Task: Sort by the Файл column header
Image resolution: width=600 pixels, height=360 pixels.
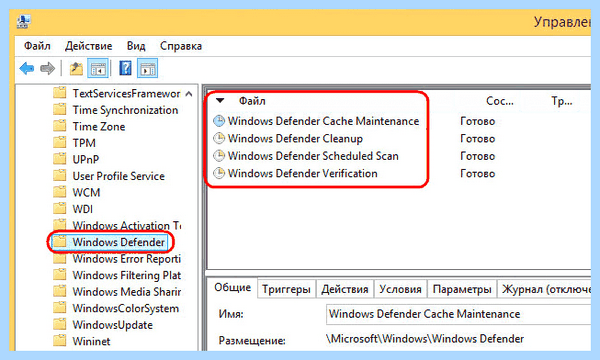Action: [x=252, y=101]
